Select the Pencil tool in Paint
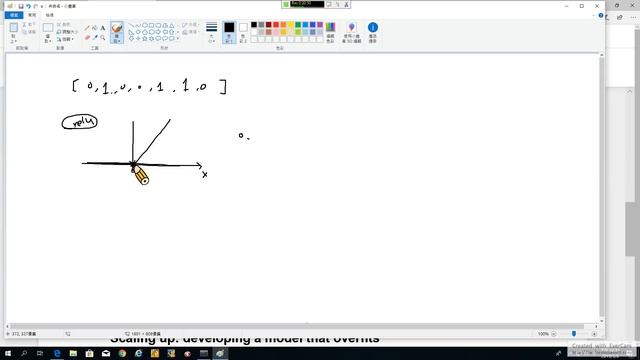This screenshot has height=360, width=640. [87, 28]
